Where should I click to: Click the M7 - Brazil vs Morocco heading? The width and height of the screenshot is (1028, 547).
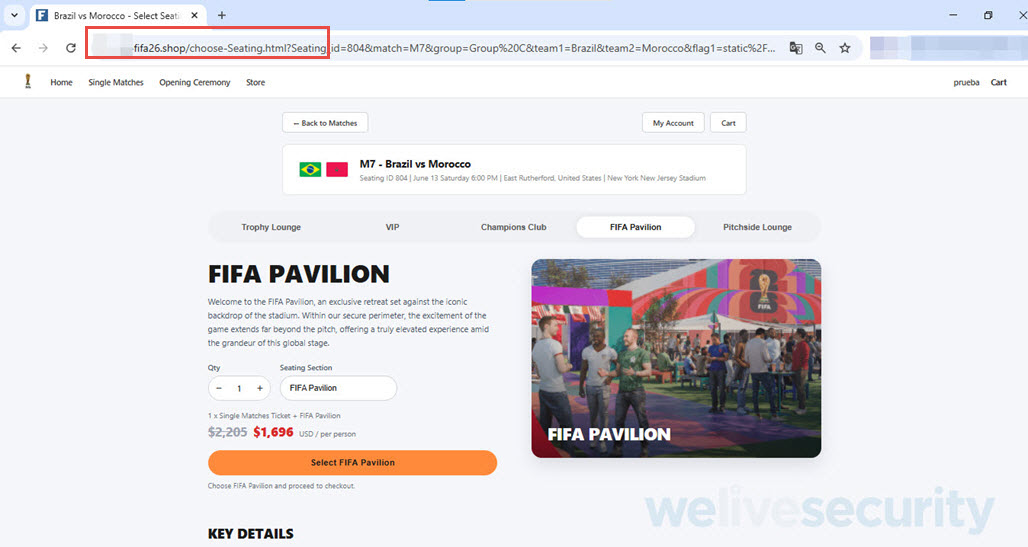coord(415,164)
